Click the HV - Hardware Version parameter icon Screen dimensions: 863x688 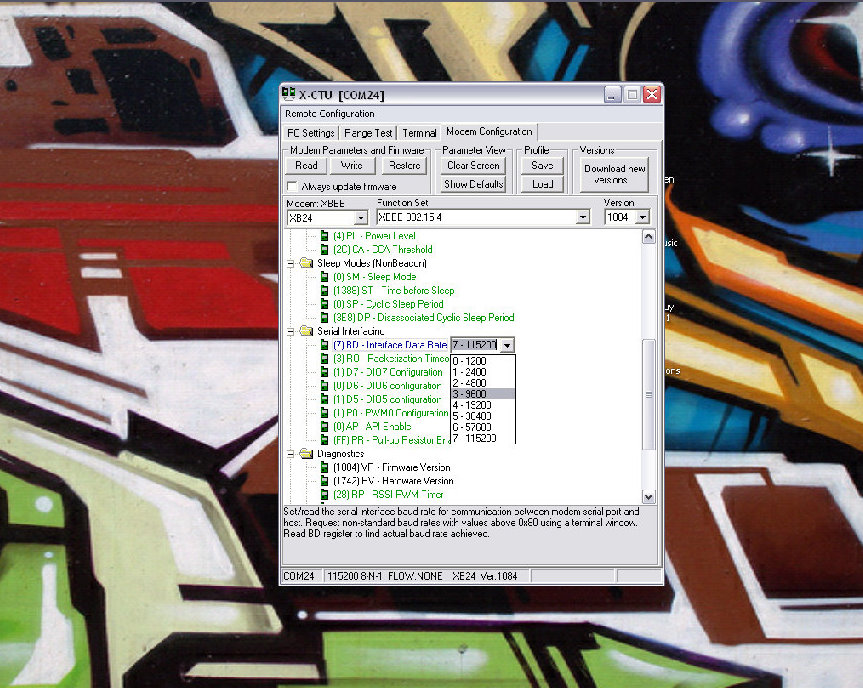[x=327, y=480]
